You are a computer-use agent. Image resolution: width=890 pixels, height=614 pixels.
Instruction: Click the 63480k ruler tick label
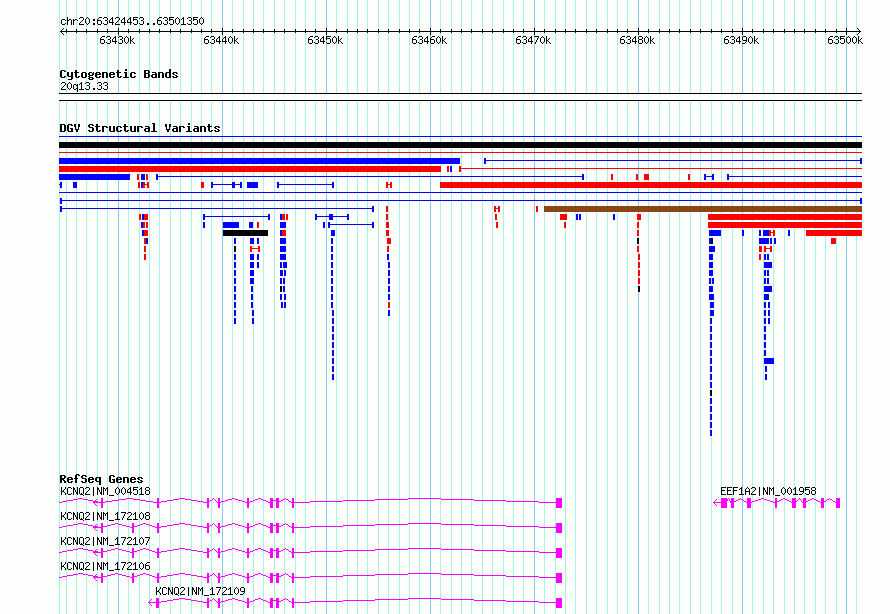[637, 40]
